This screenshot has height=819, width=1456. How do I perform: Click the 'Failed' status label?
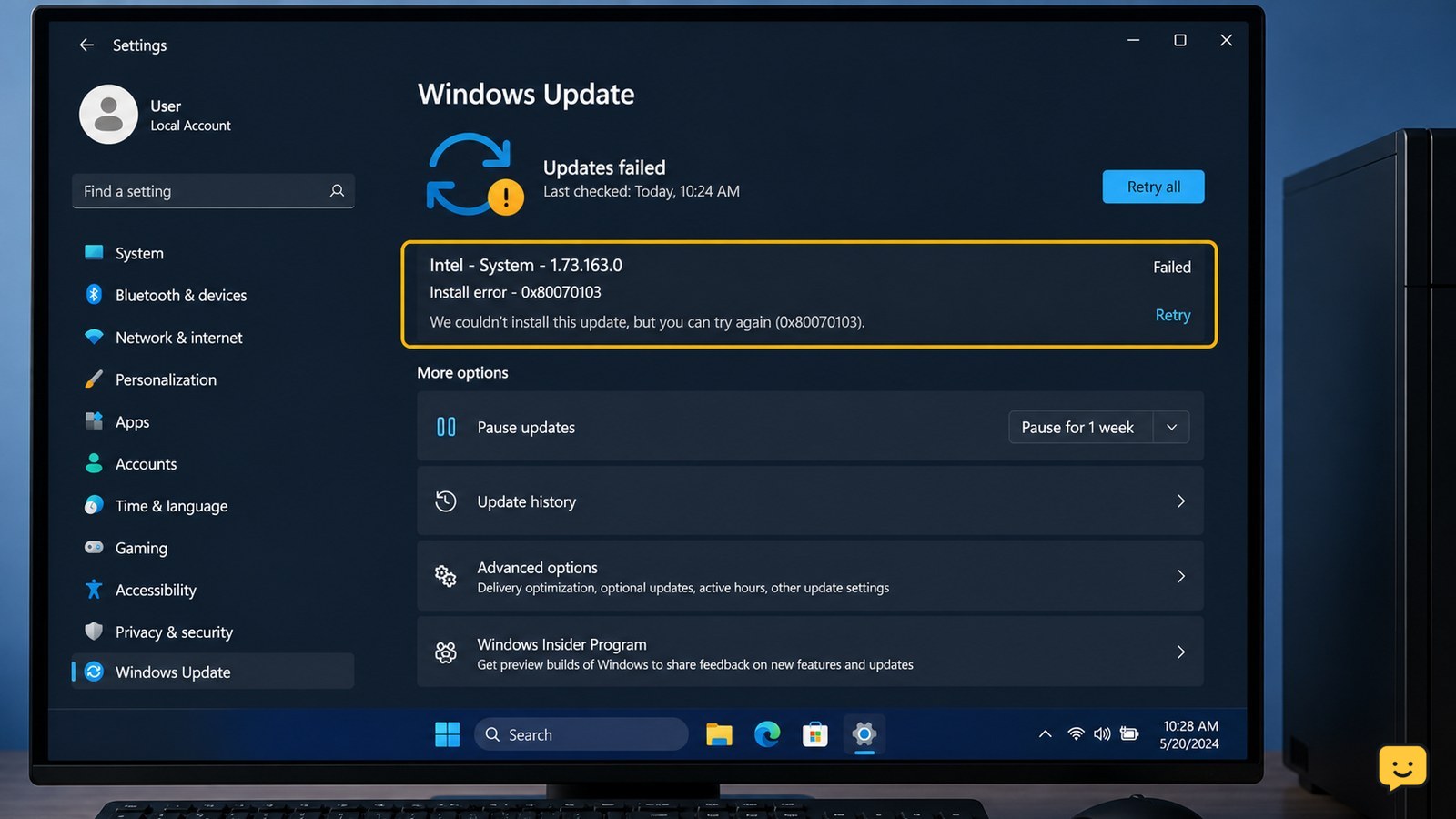(1171, 267)
